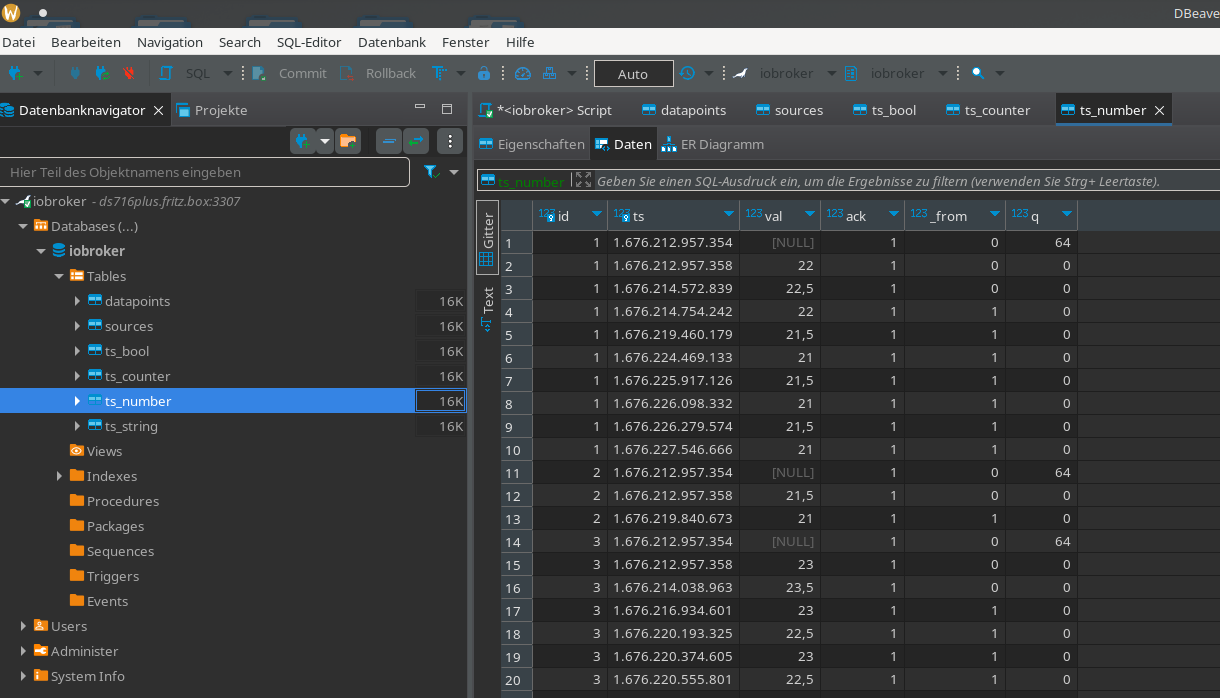
Task: Switch to Text view
Action: [x=487, y=309]
